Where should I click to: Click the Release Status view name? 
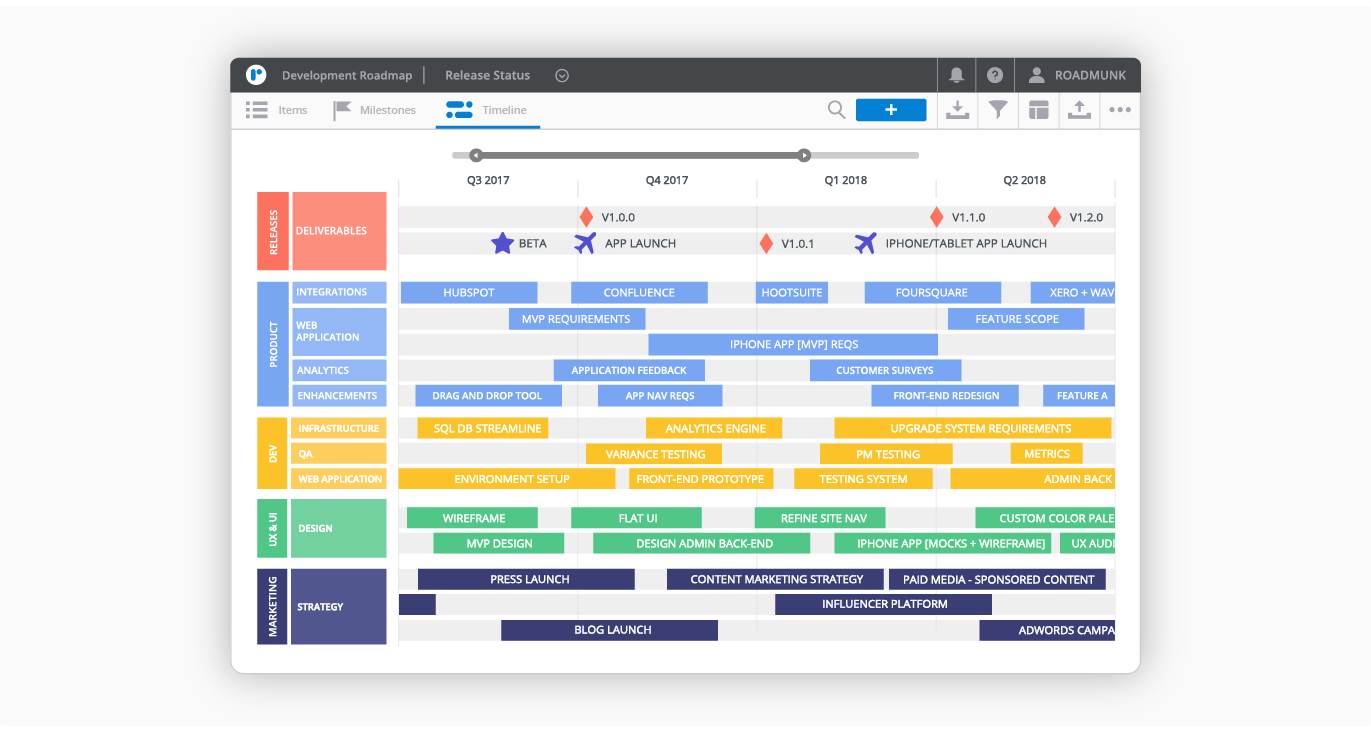tap(487, 75)
